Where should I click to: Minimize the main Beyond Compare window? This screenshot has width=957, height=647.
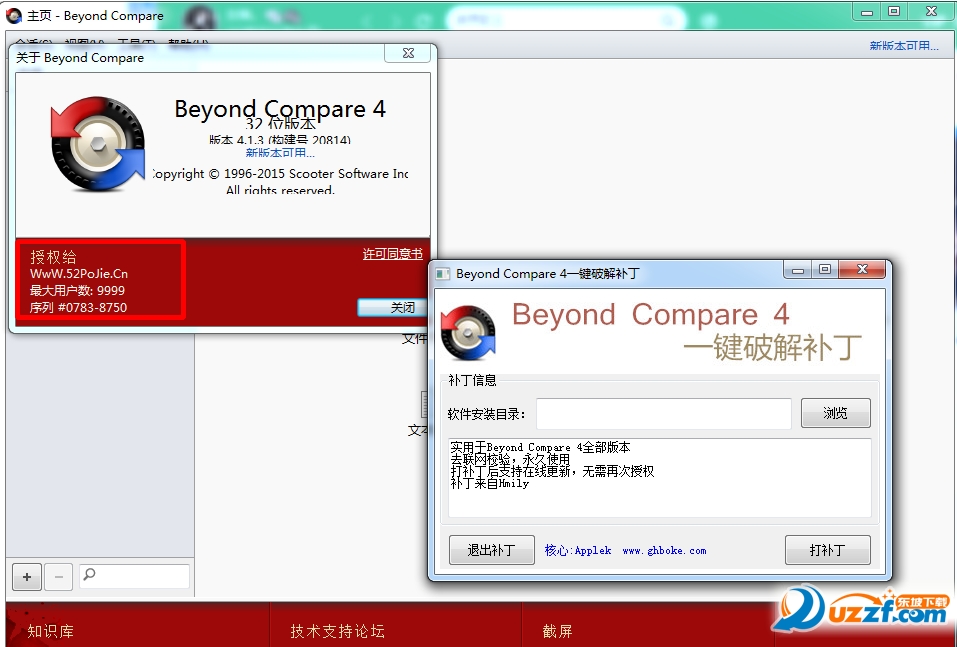click(x=867, y=12)
